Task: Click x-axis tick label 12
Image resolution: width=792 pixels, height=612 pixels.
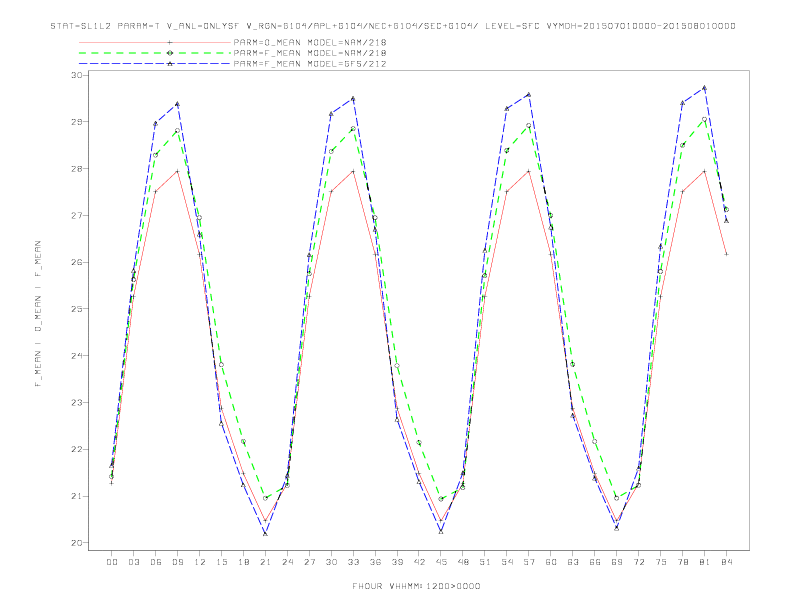Action: (200, 562)
